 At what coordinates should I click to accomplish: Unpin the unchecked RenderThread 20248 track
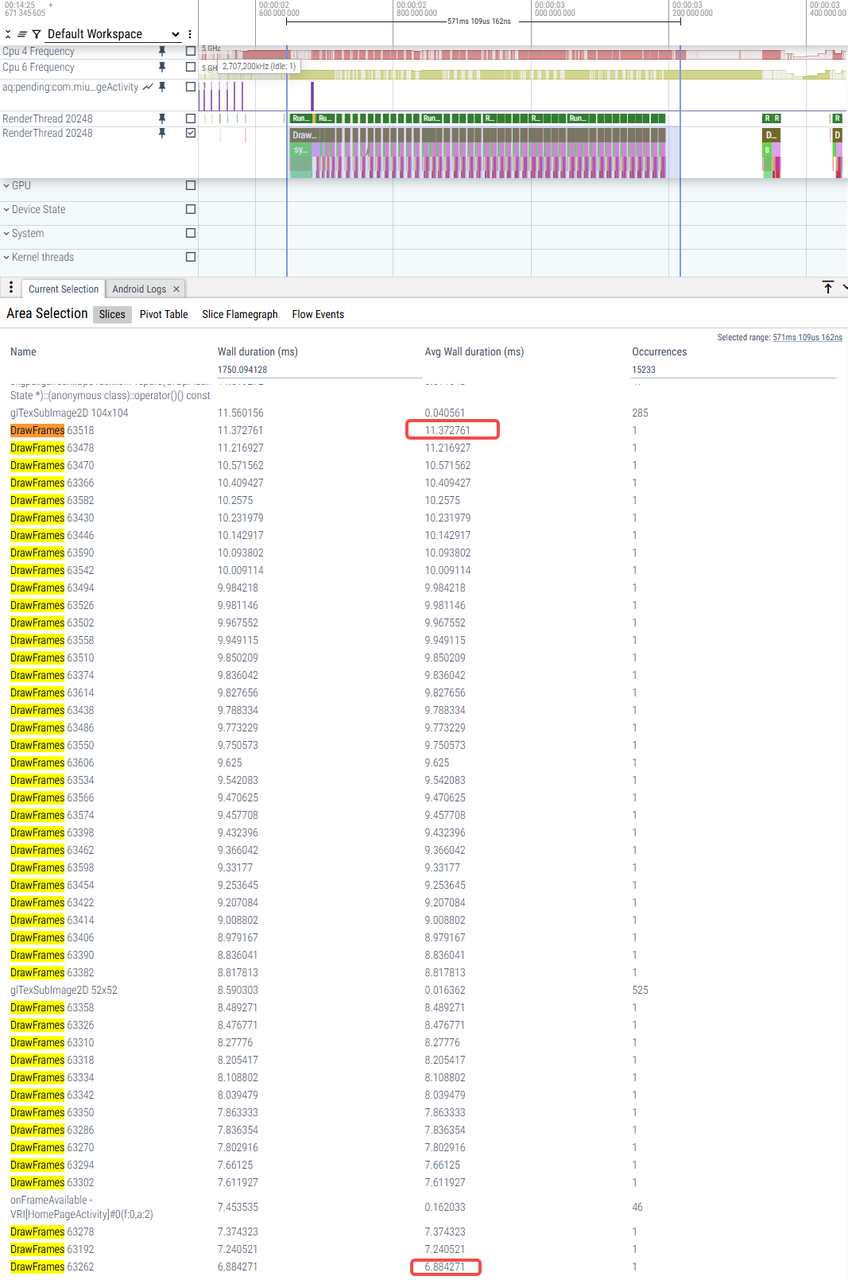pyautogui.click(x=162, y=118)
